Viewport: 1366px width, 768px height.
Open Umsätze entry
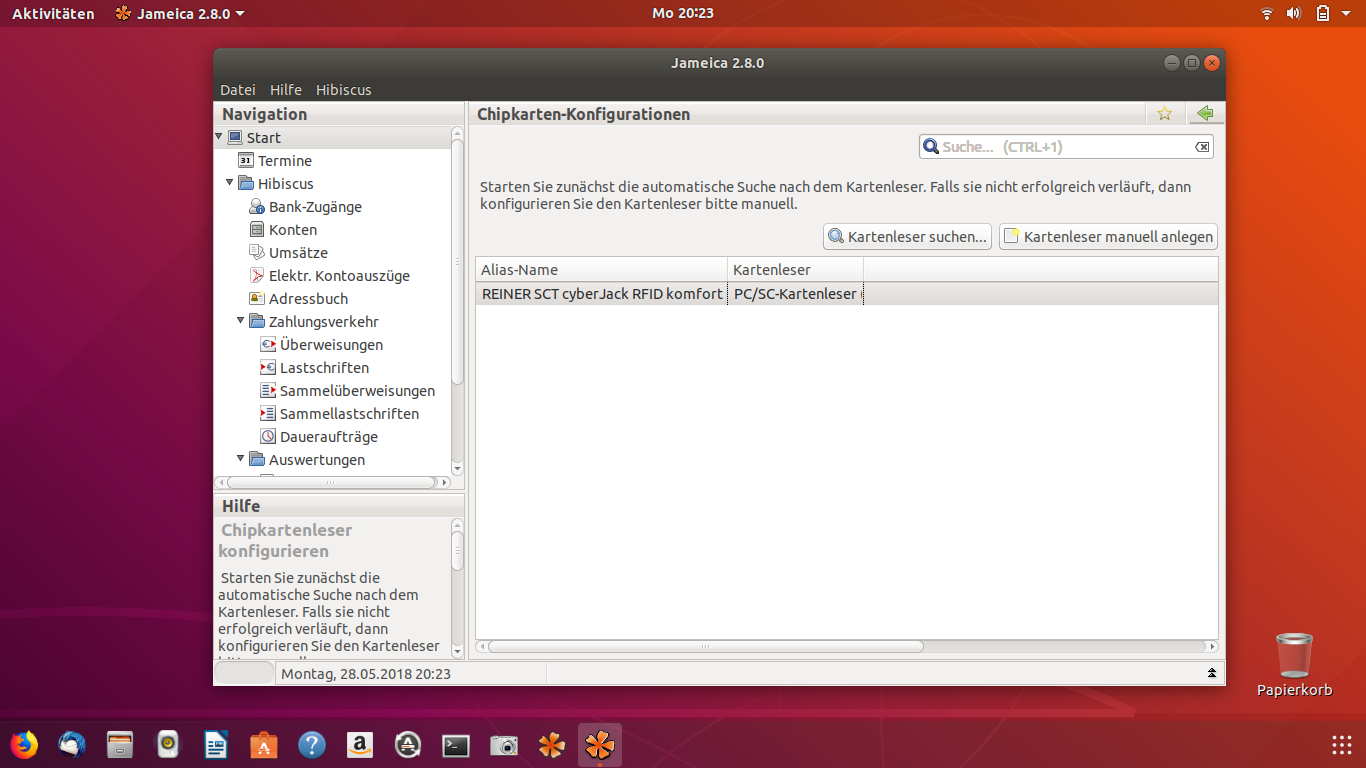point(288,253)
